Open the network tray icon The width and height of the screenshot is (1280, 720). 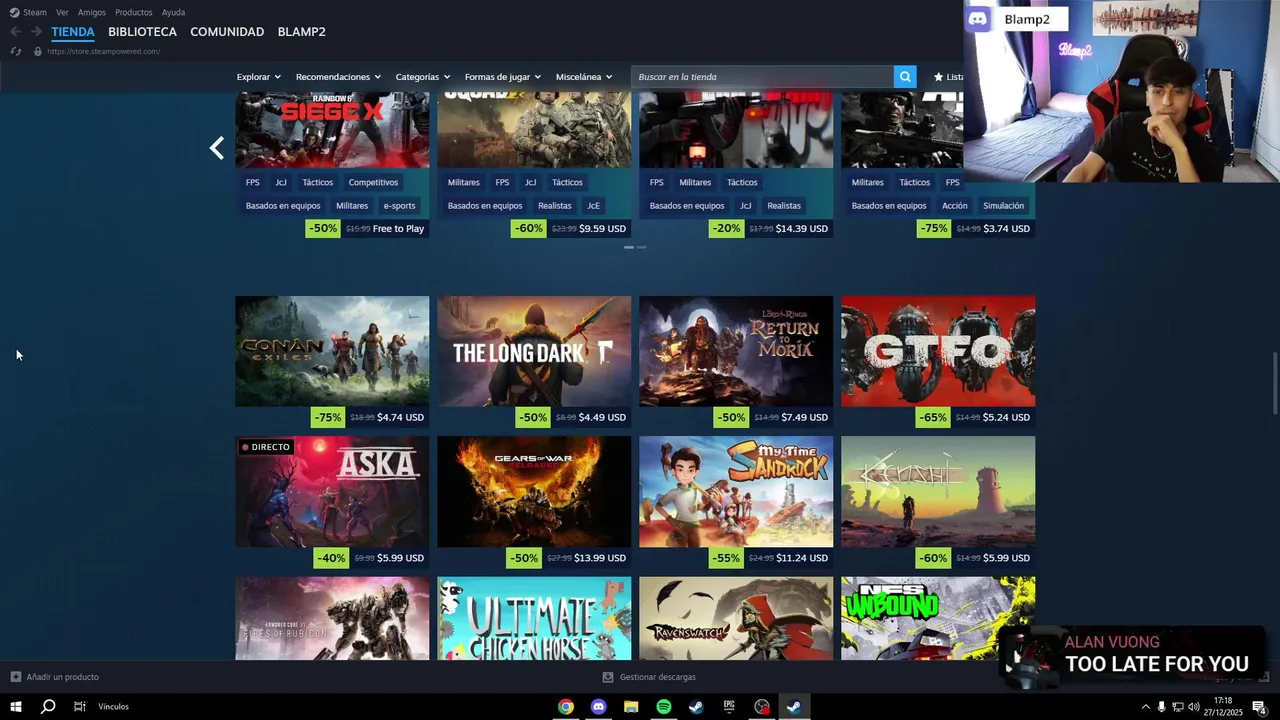click(1177, 707)
